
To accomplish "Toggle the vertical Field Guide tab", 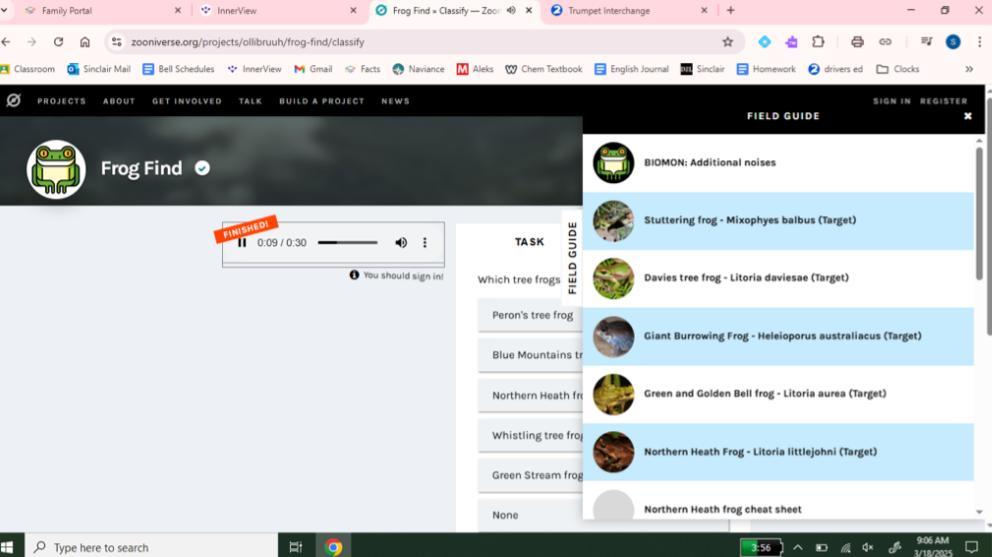I will [x=572, y=258].
